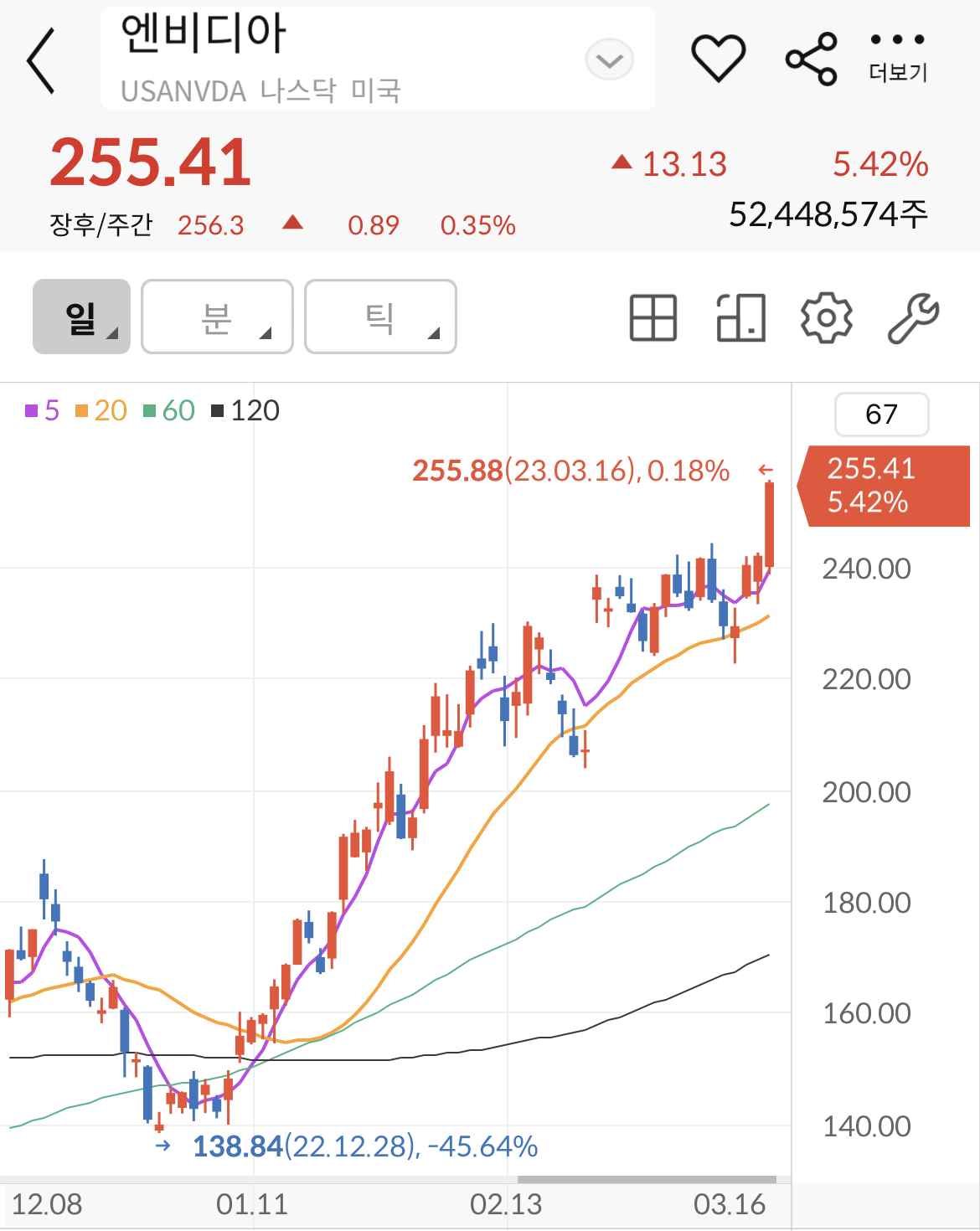The height and width of the screenshot is (1231, 980).
Task: Click the 장후/주간 label
Action: click(x=101, y=224)
